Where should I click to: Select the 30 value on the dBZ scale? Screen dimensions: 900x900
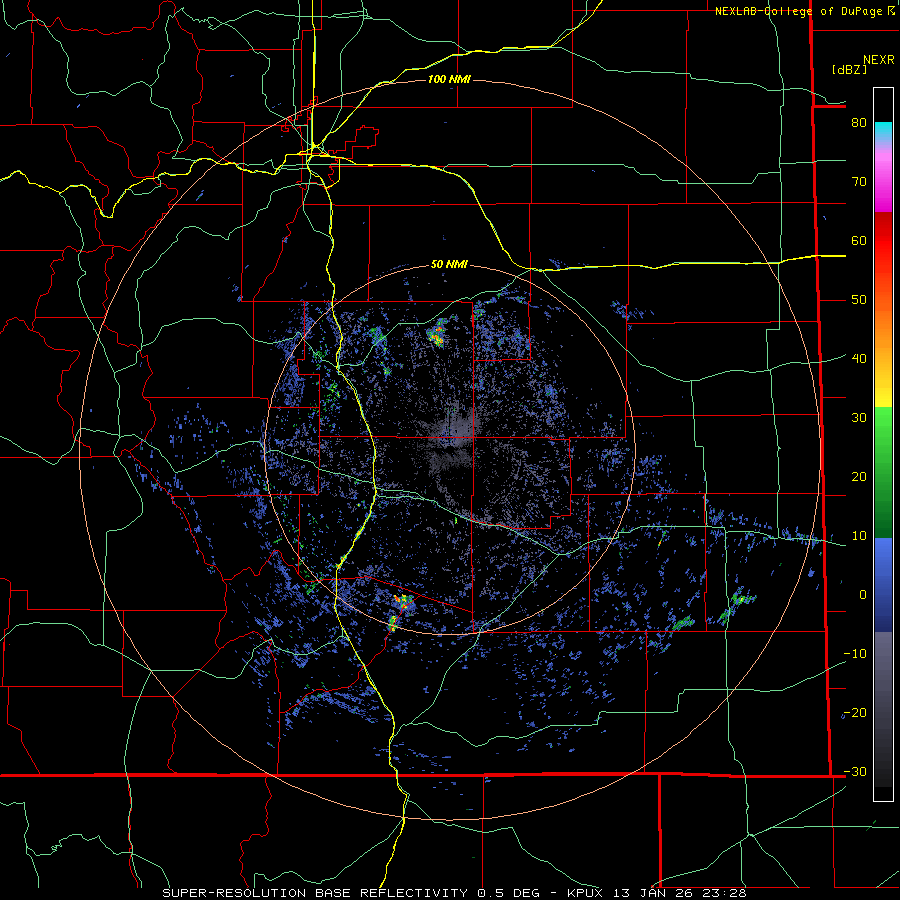(x=859, y=418)
